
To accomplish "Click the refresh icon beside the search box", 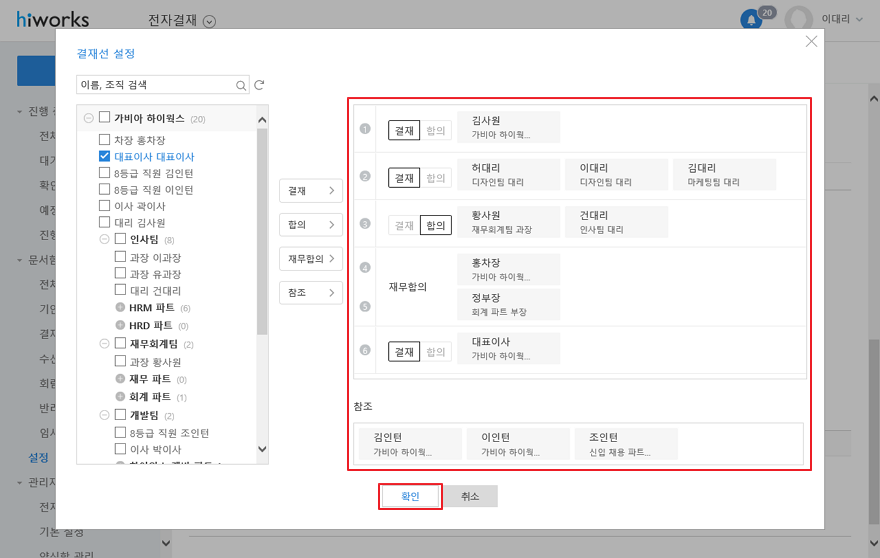I will (259, 86).
